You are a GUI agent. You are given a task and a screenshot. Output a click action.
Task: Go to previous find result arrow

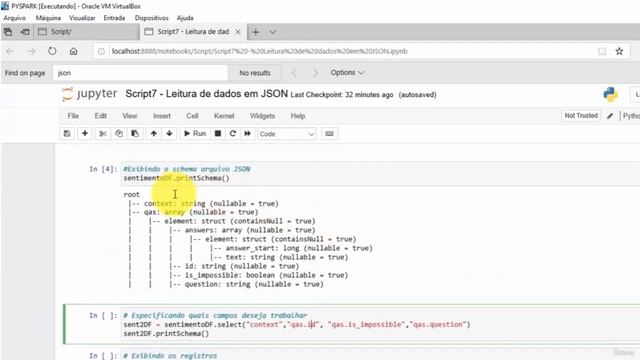pyautogui.click(x=294, y=73)
